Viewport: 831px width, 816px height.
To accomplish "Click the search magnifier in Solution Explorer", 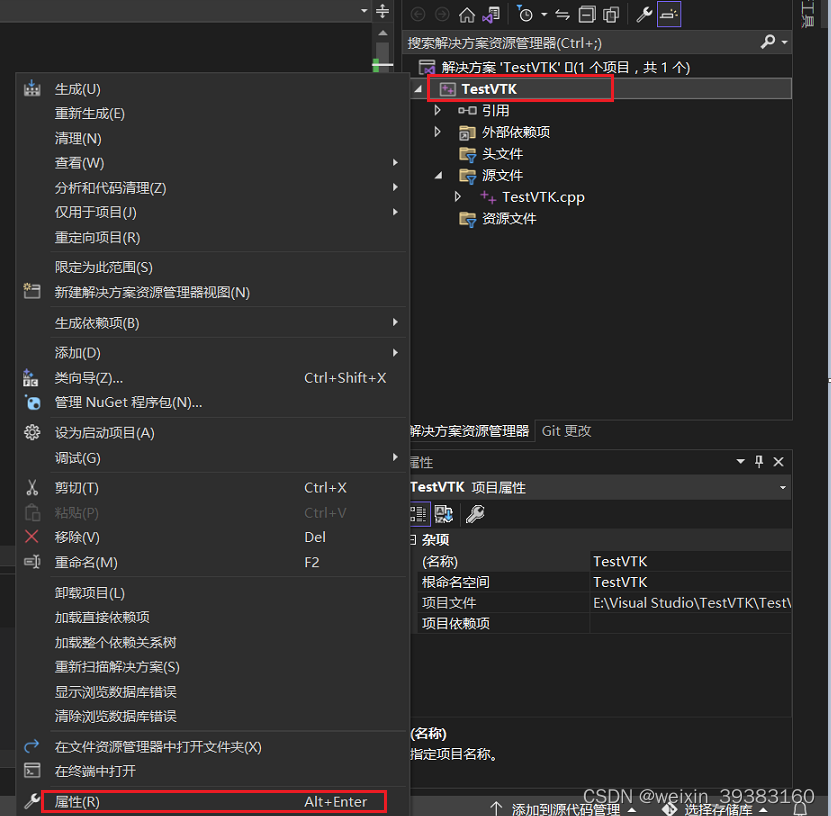I will click(768, 42).
